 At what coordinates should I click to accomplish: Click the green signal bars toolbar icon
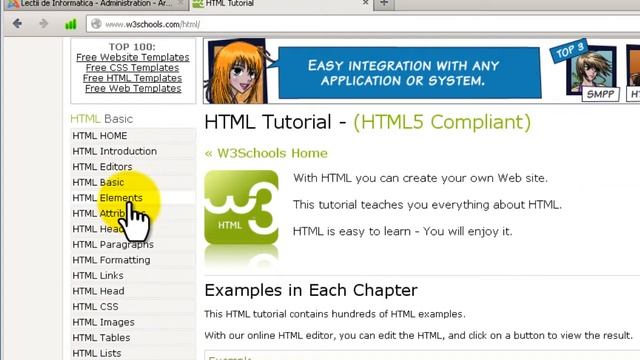[x=71, y=24]
